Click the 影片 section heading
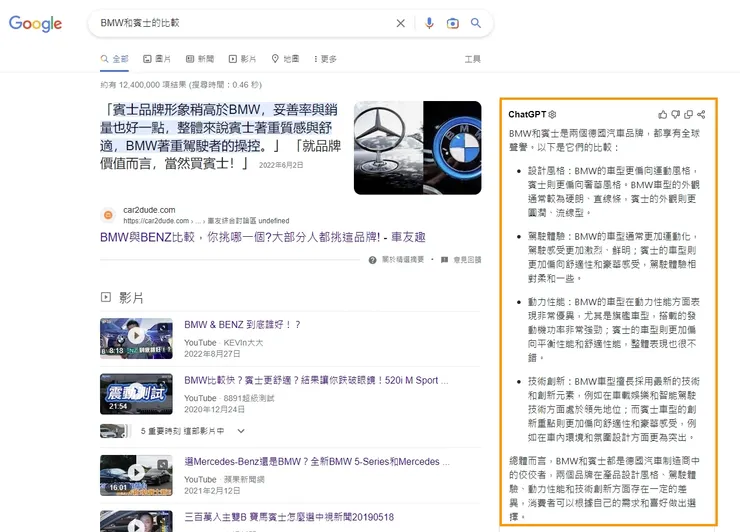 (x=131, y=298)
